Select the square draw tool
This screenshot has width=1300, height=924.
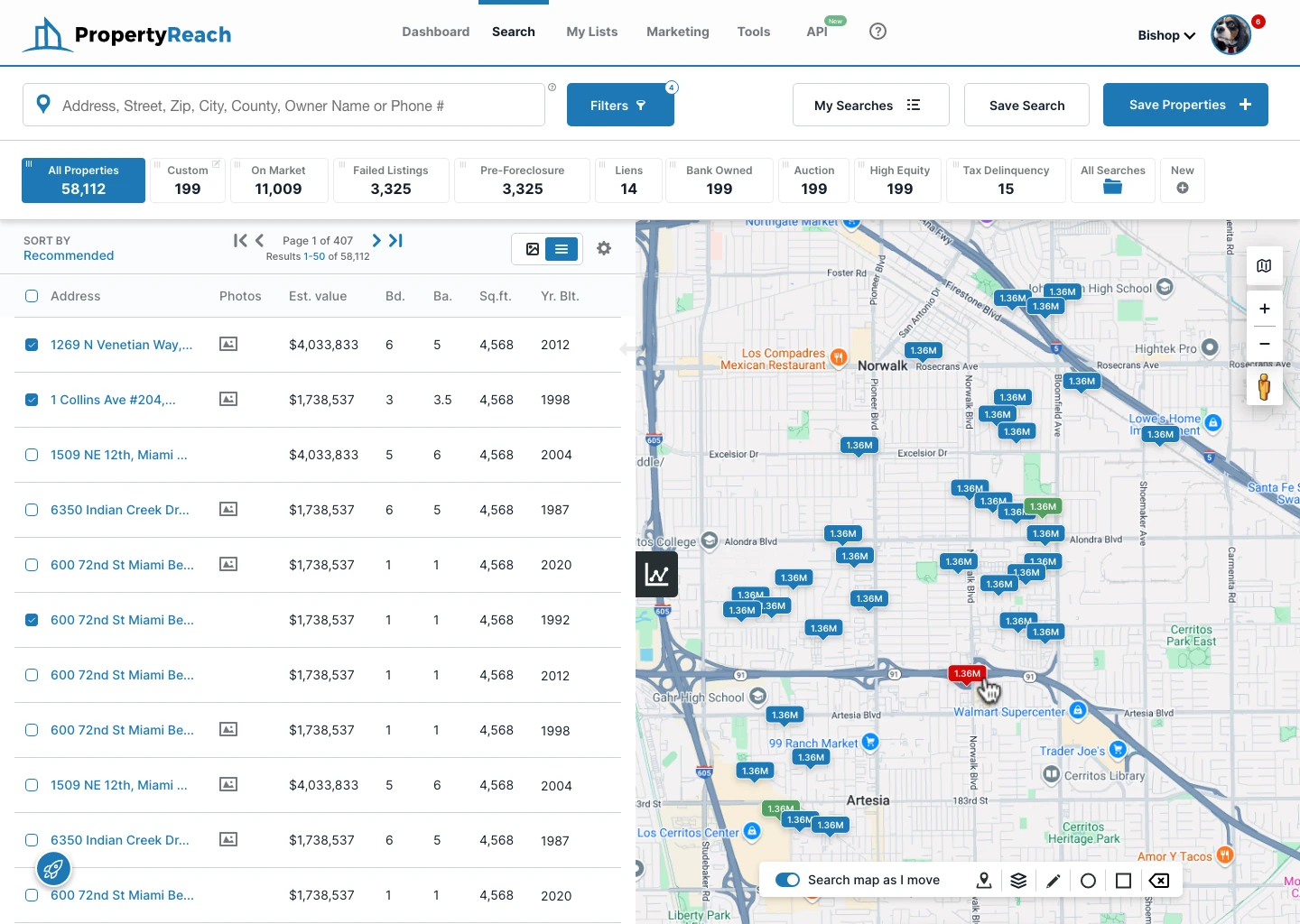click(1123, 881)
